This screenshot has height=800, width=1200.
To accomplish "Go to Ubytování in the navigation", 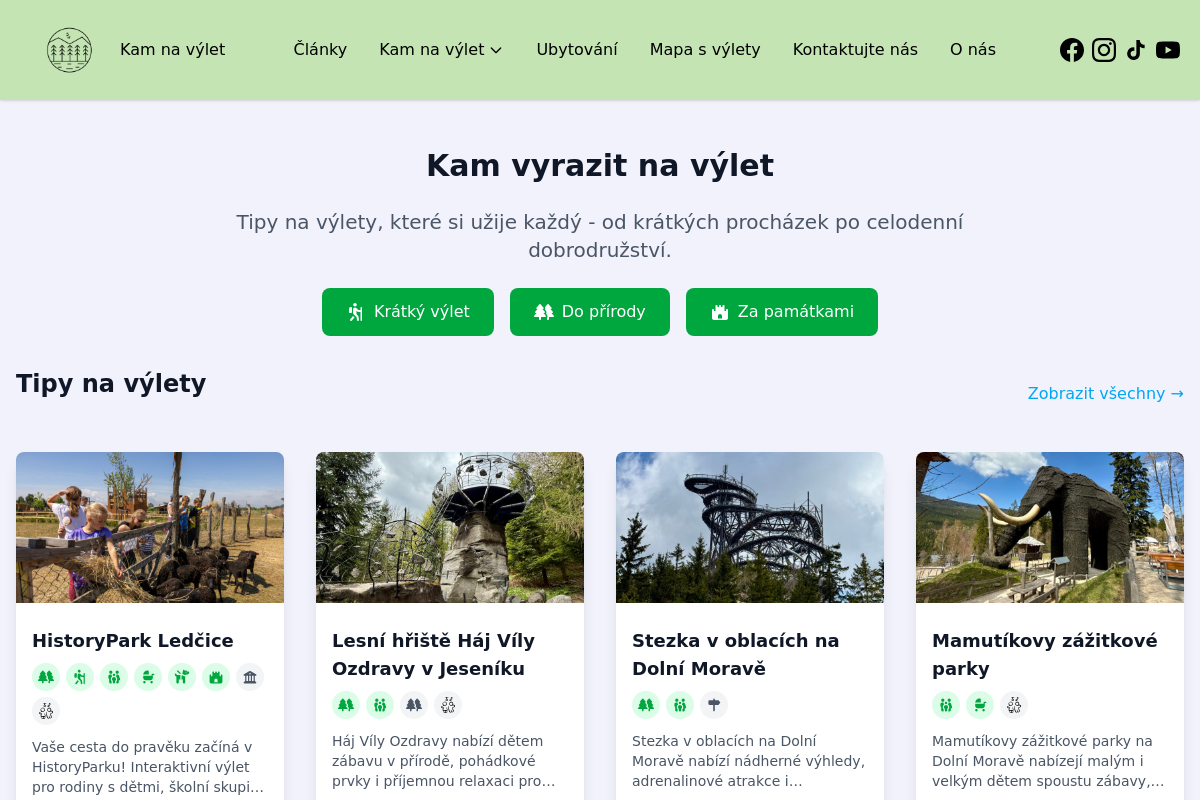I will [x=577, y=50].
